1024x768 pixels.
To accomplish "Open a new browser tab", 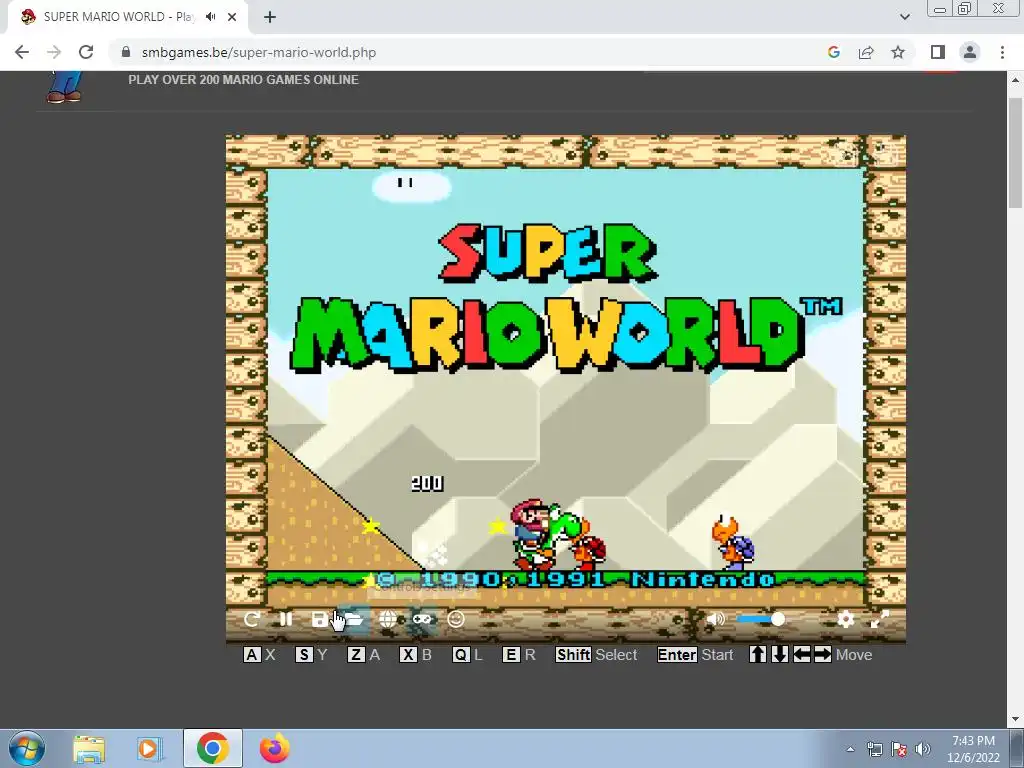I will (270, 17).
